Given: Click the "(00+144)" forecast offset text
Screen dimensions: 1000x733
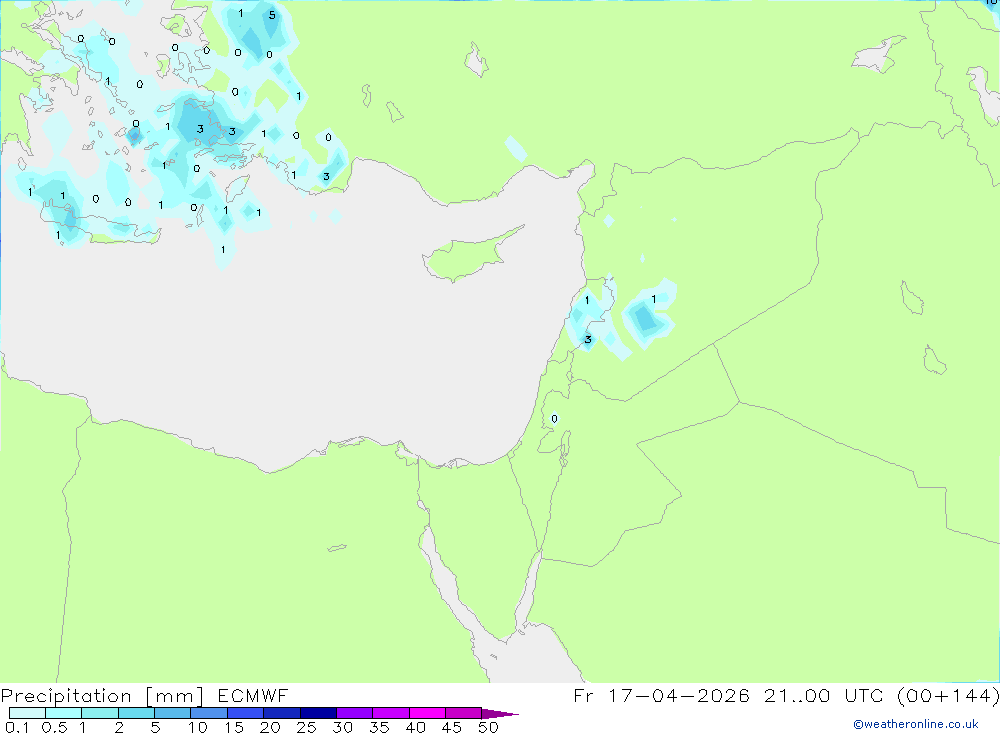Looking at the screenshot, I should tap(948, 695).
